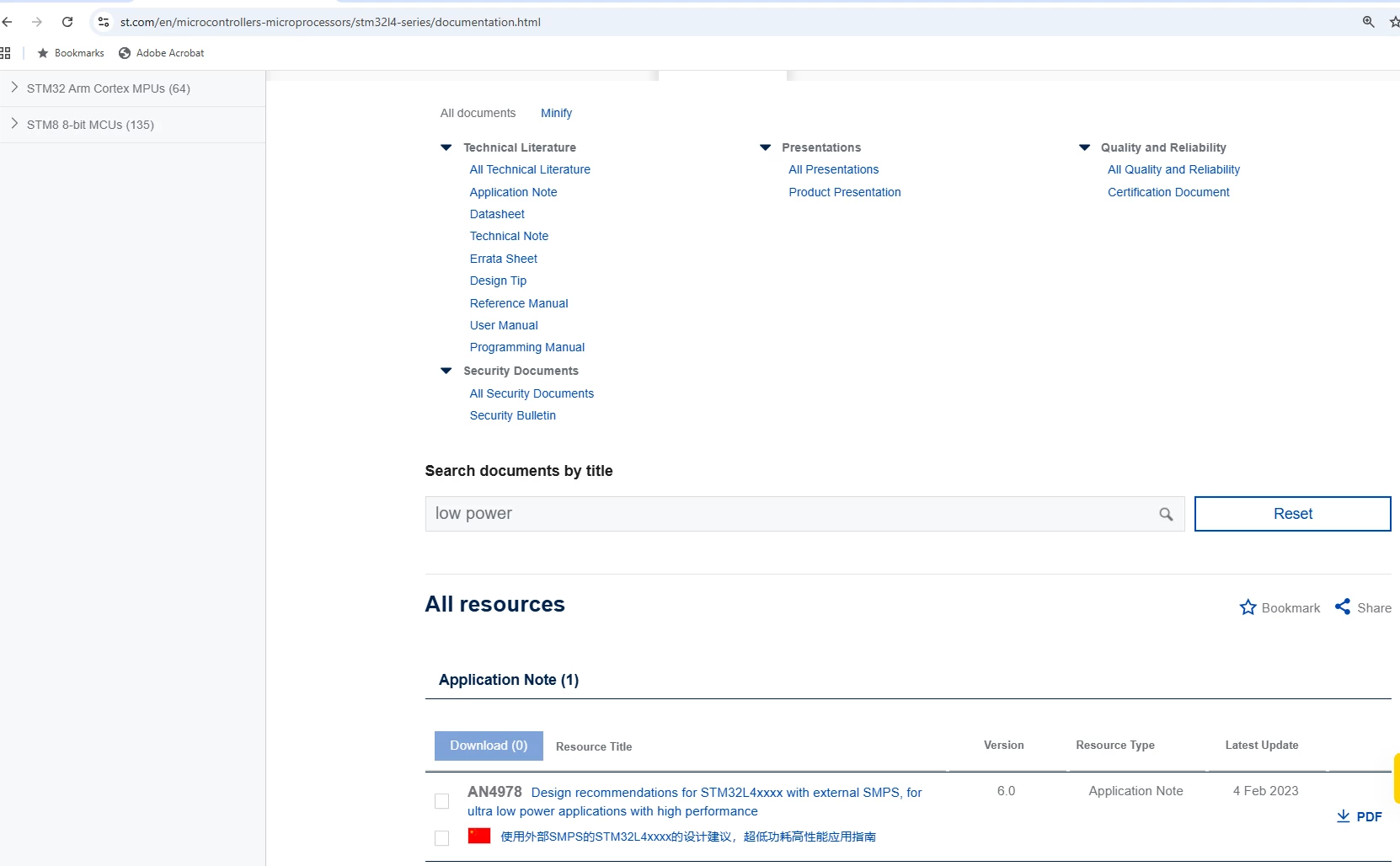Tick the checkbox for the Chinese AN4978 version
1400x866 pixels.
tap(441, 838)
